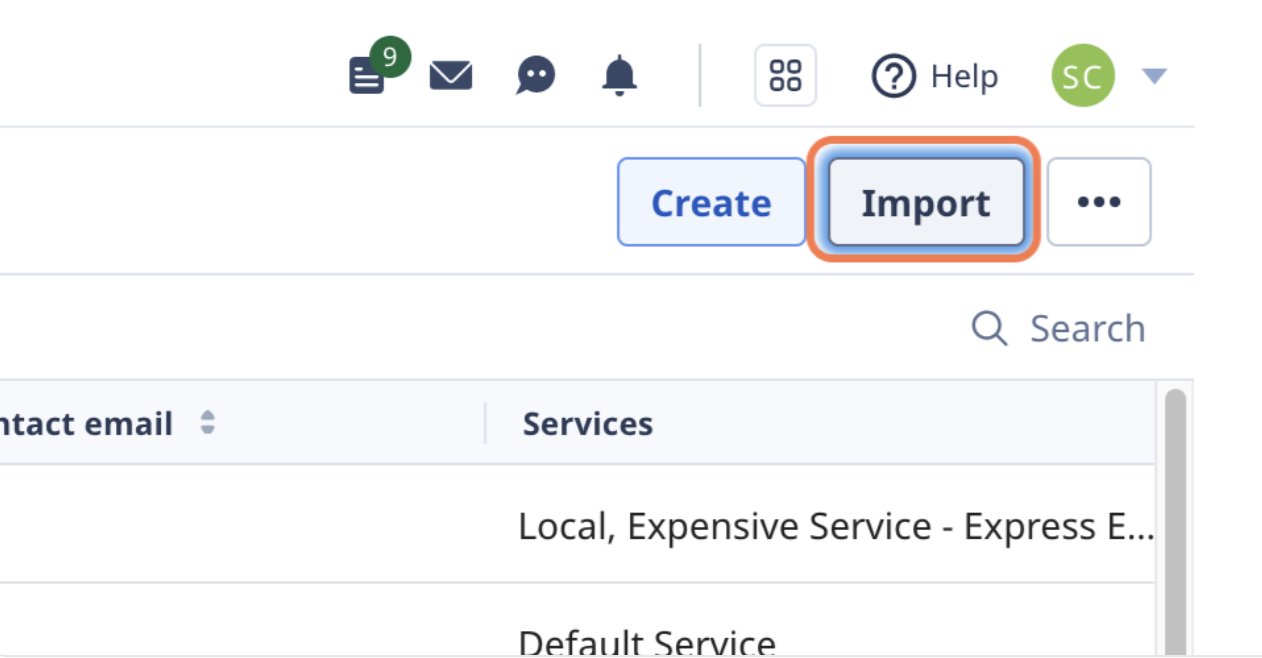Open the chat messages icon

pos(536,74)
